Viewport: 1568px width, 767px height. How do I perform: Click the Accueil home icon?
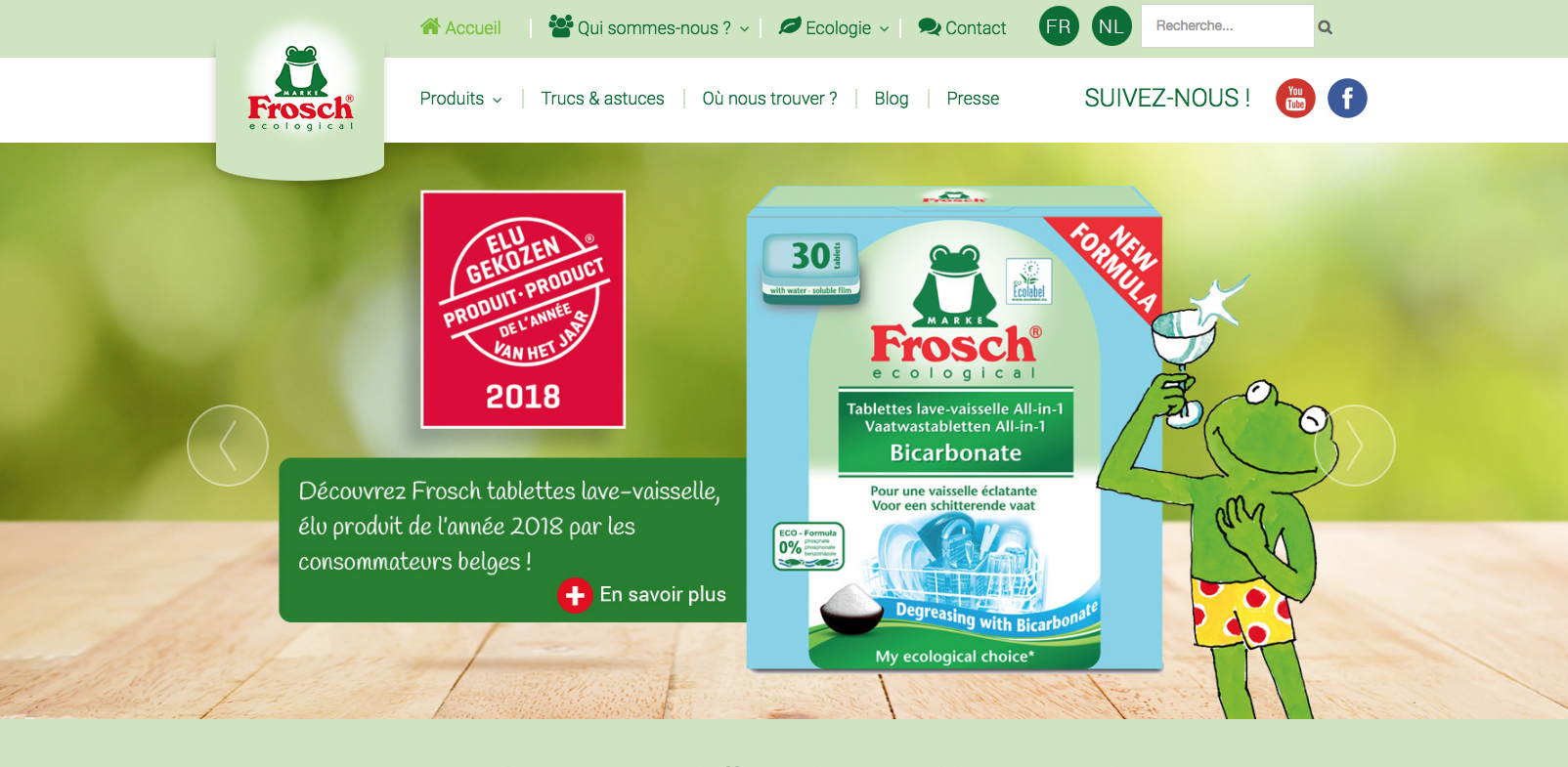point(430,26)
